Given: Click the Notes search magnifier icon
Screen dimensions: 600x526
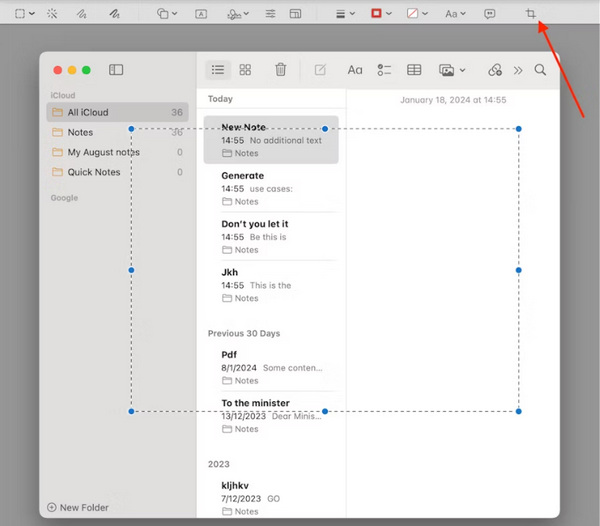Looking at the screenshot, I should coord(540,70).
